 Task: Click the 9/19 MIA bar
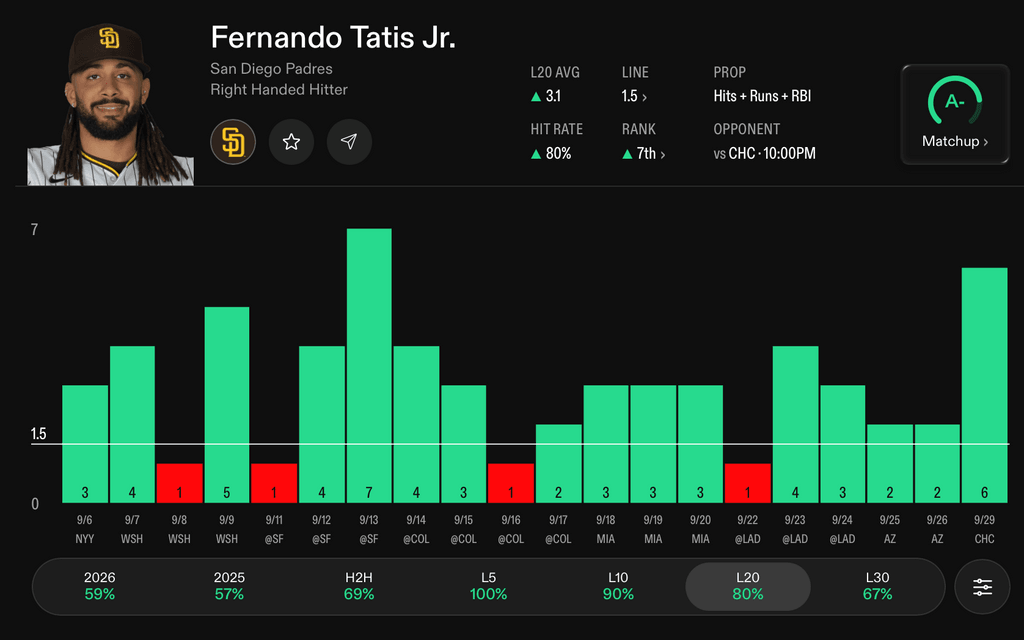coord(653,444)
